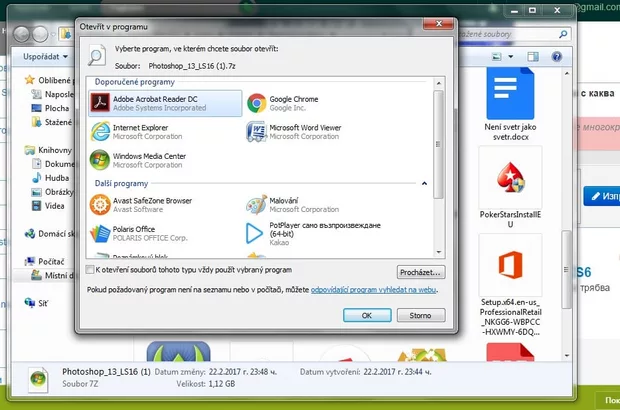Open Dokumenty library in sidebar
Image resolution: width=620 pixels, height=410 pixels.
click(53, 164)
